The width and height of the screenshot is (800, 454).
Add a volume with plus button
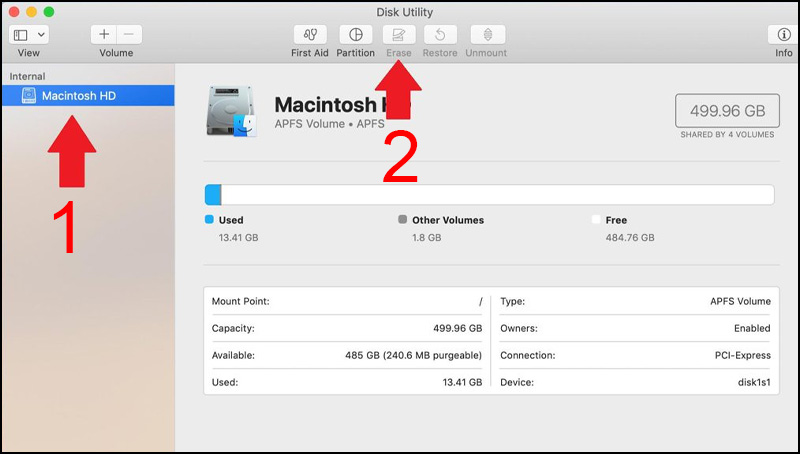coord(104,35)
